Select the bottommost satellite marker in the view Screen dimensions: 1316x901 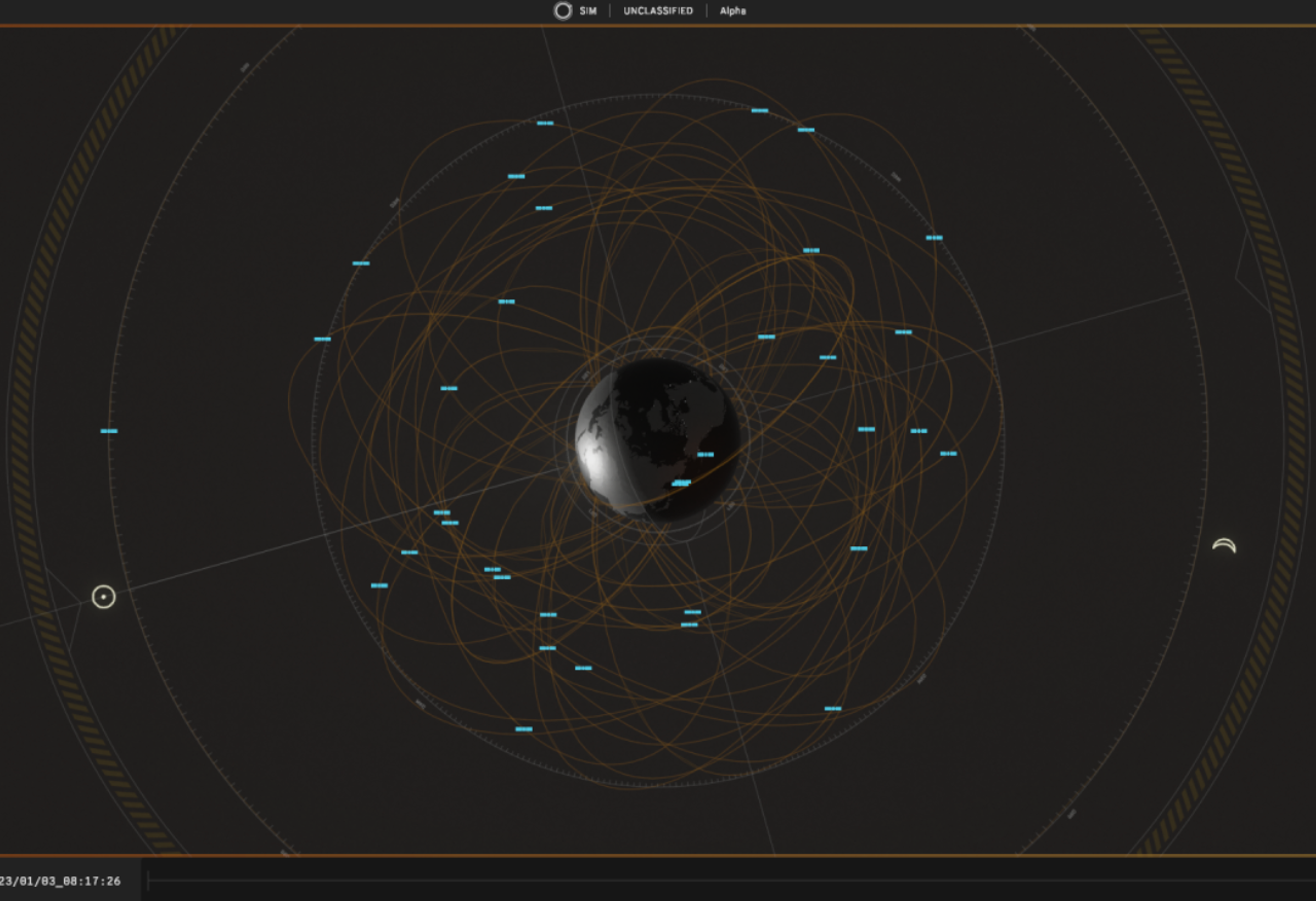pyautogui.click(x=524, y=729)
